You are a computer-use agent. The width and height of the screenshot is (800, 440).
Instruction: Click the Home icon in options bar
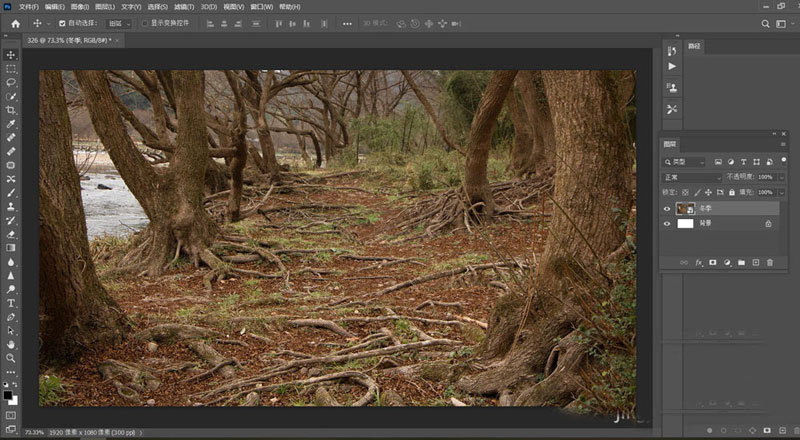click(x=15, y=23)
